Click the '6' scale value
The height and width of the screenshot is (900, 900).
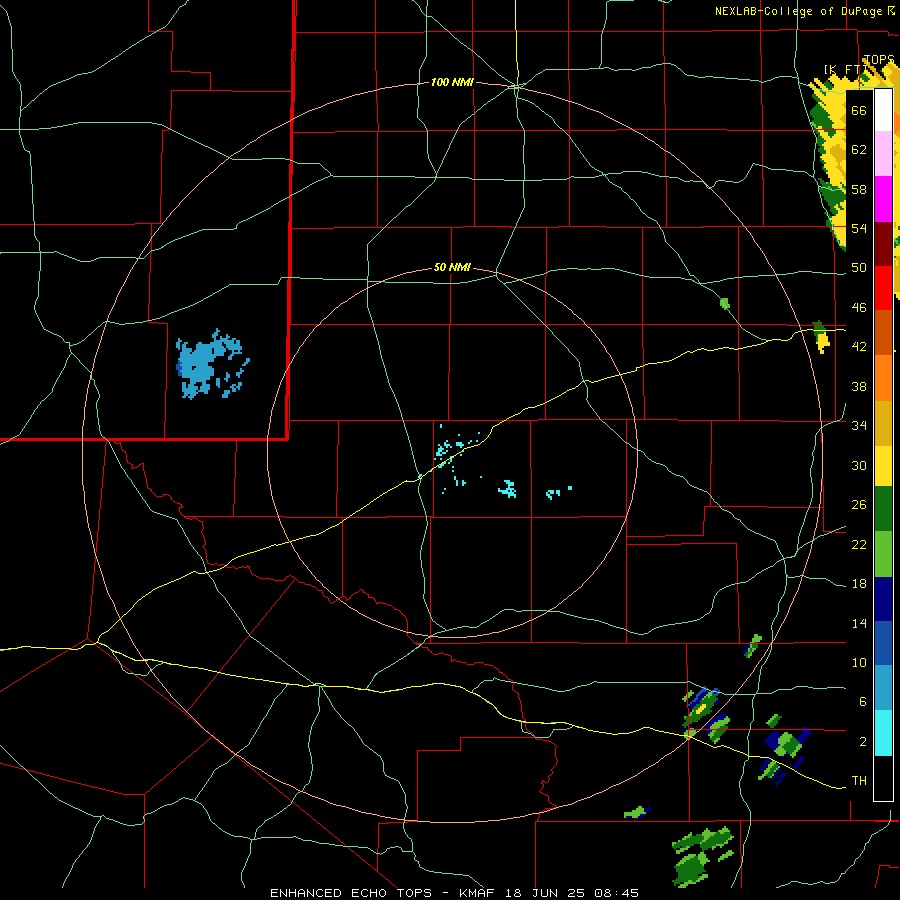tap(863, 702)
